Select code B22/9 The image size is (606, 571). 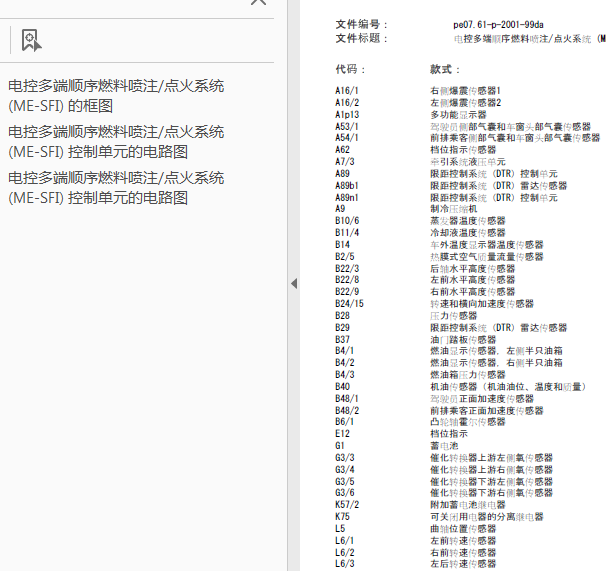[347, 291]
